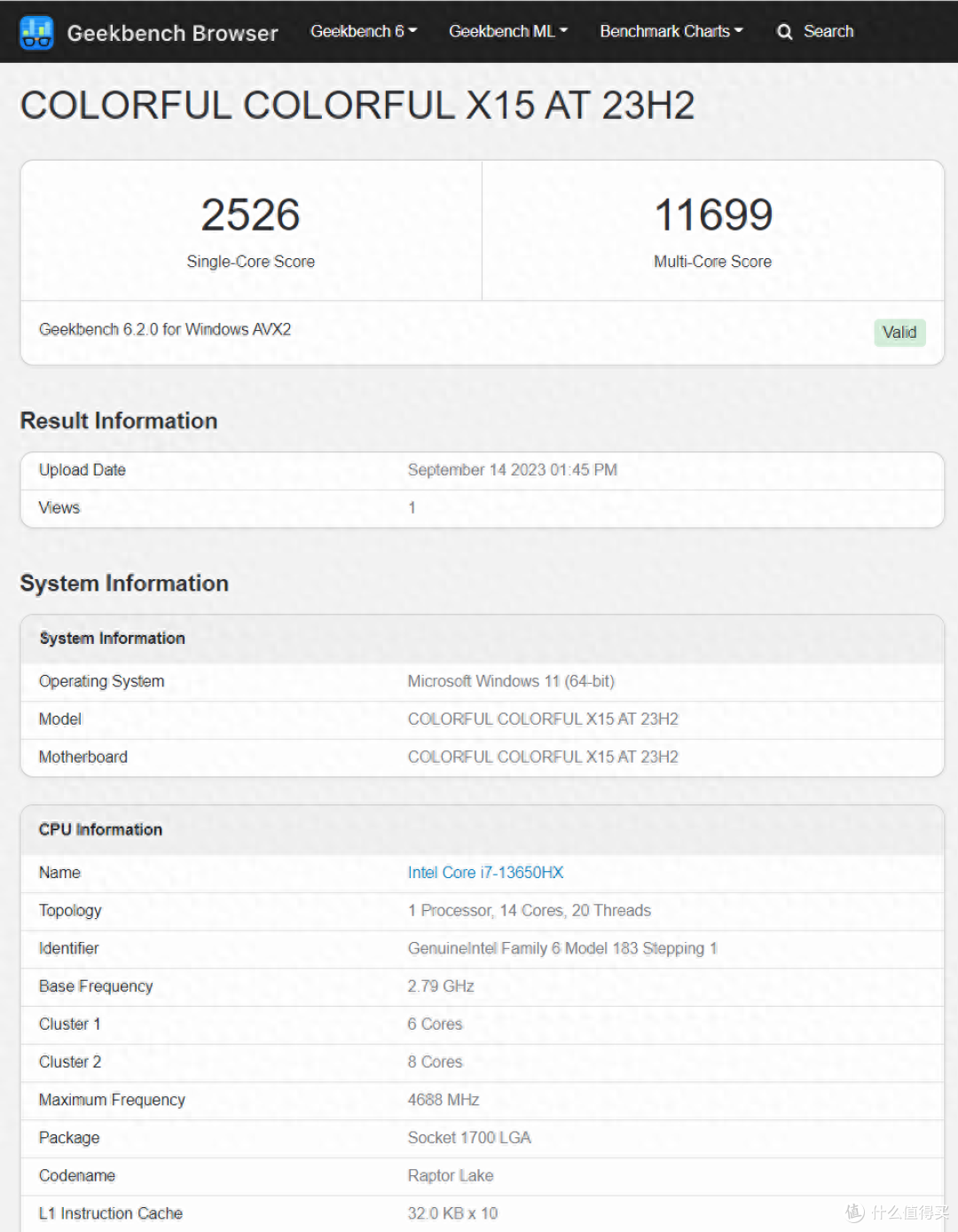Click the Single-Core Score label
Screen dimensions: 958x1232
click(x=251, y=262)
